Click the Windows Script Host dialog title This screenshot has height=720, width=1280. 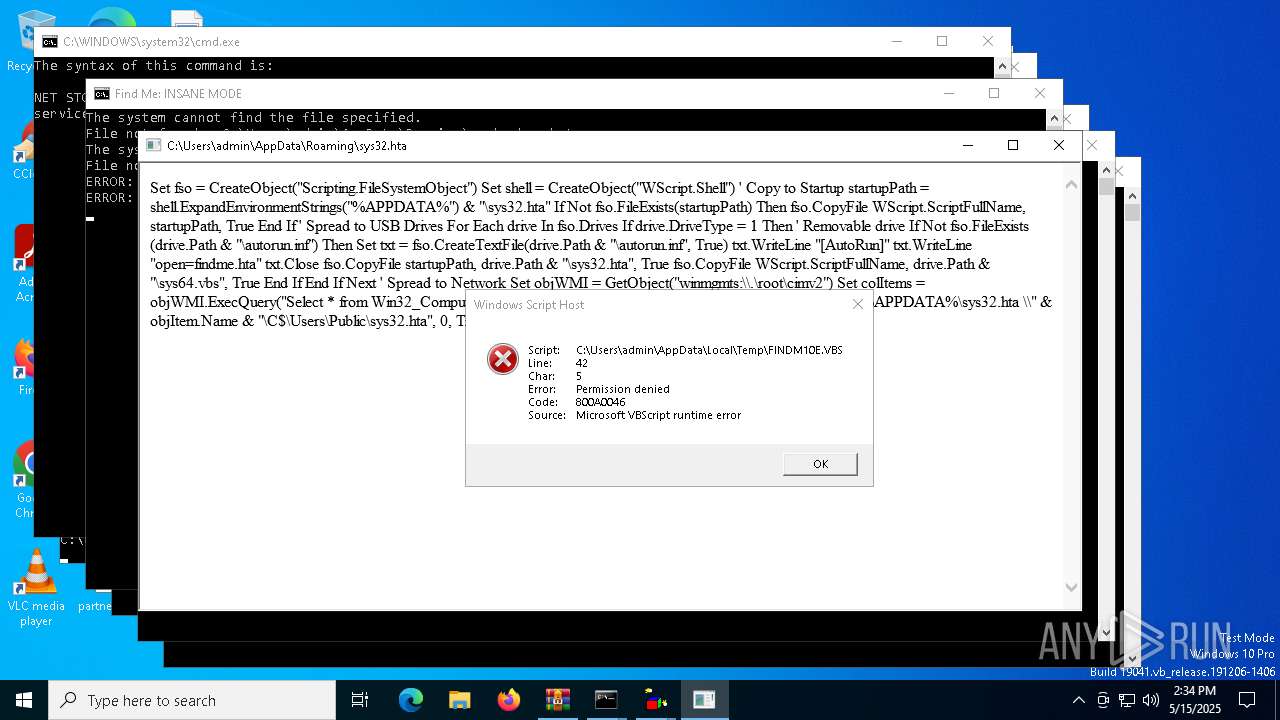point(529,304)
